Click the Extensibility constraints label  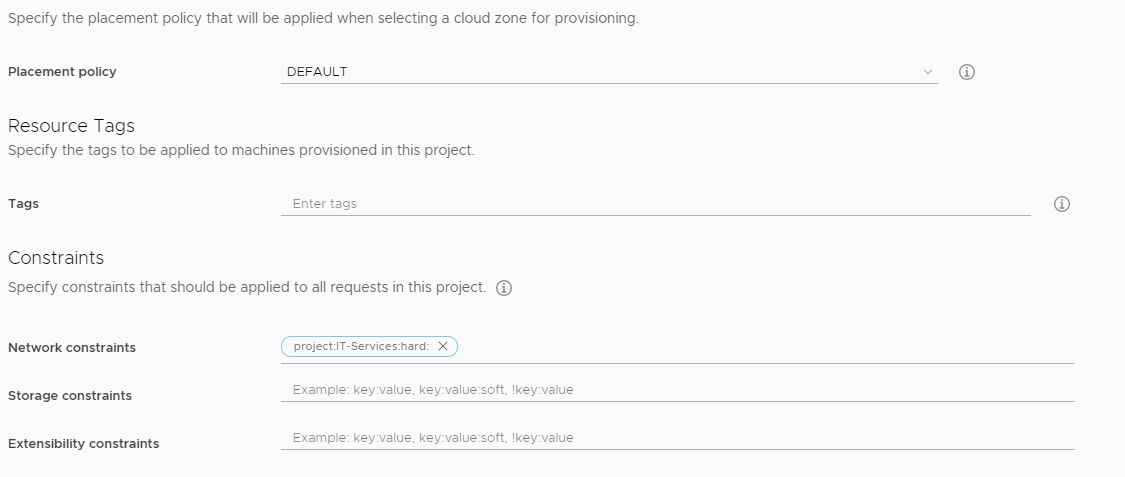click(83, 443)
